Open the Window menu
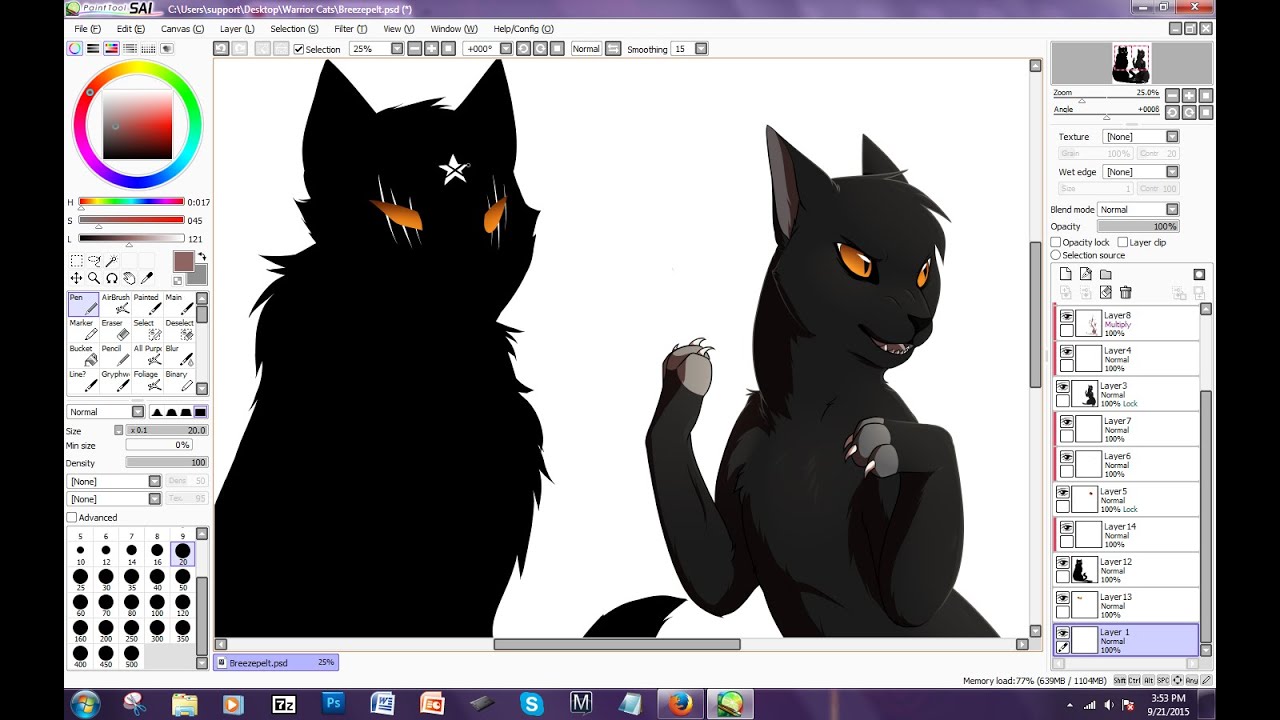Viewport: 1280px width, 720px height. (x=454, y=29)
